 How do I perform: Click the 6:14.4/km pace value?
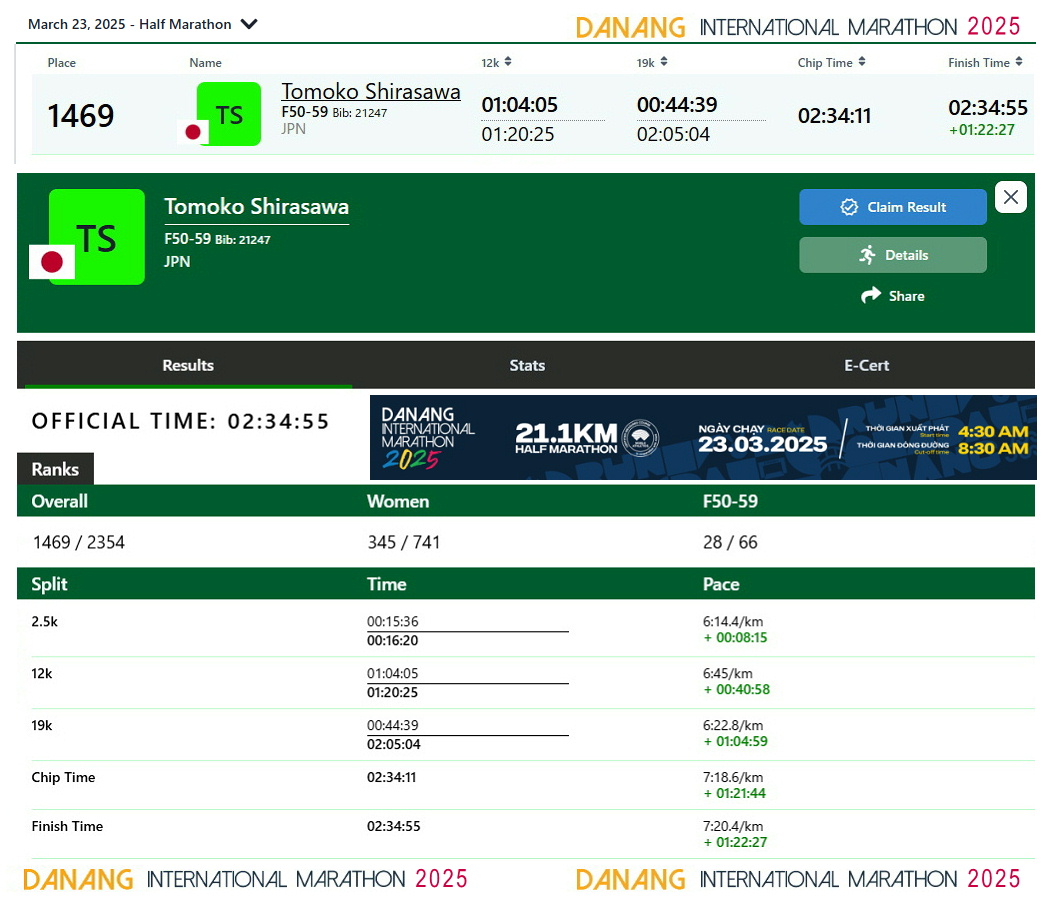click(x=733, y=621)
